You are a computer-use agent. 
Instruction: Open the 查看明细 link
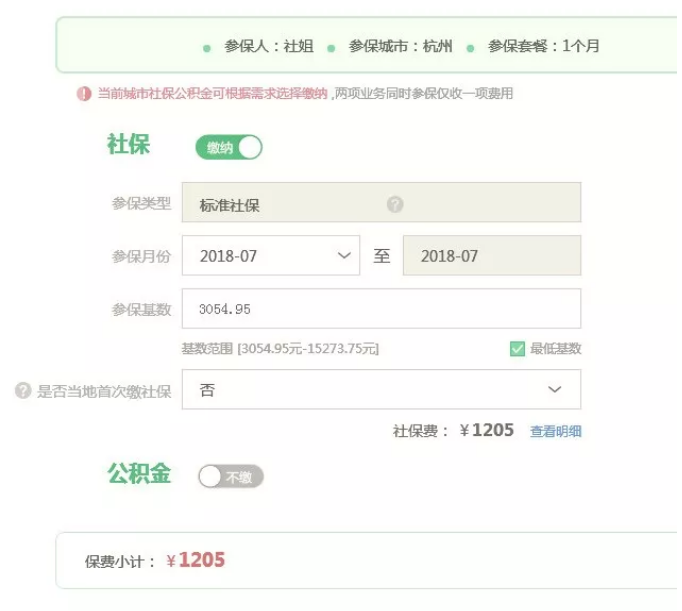(556, 432)
